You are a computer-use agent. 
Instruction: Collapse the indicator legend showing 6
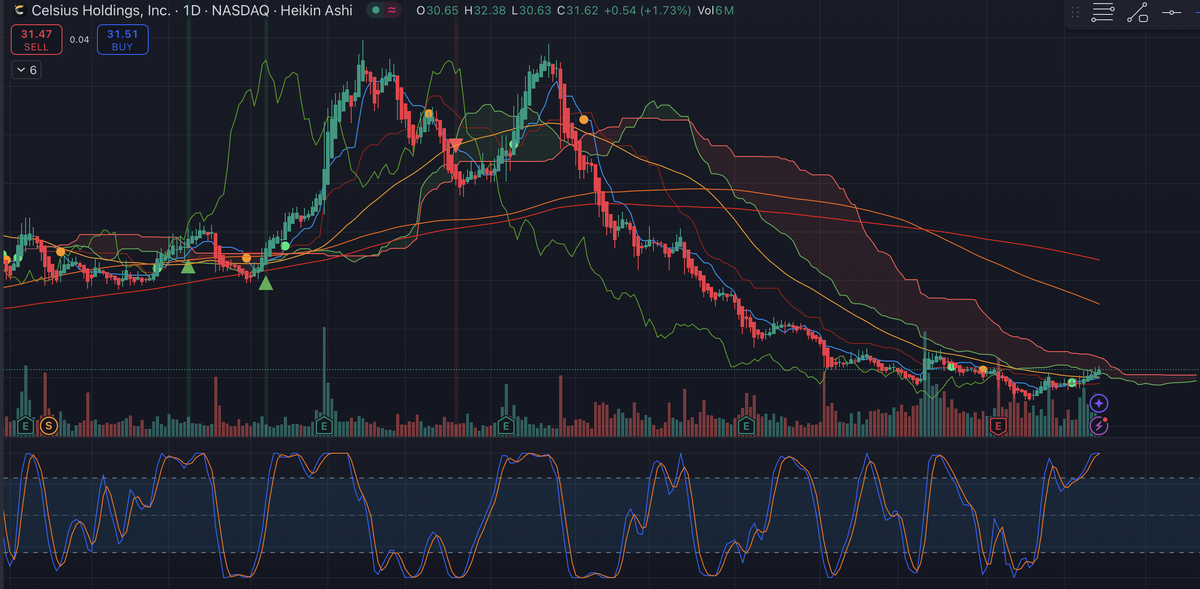click(26, 70)
